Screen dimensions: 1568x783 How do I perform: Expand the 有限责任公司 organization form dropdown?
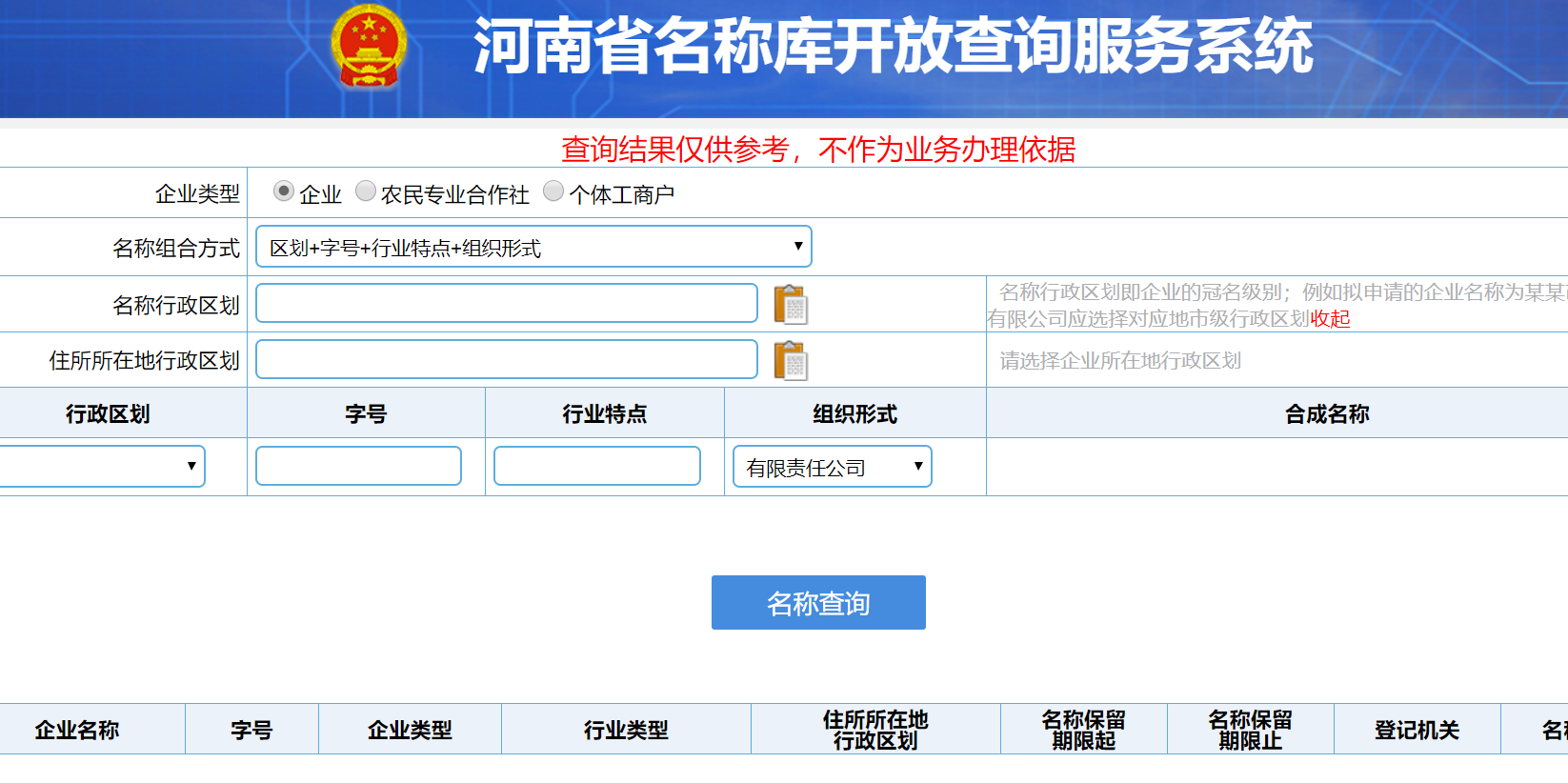point(832,467)
